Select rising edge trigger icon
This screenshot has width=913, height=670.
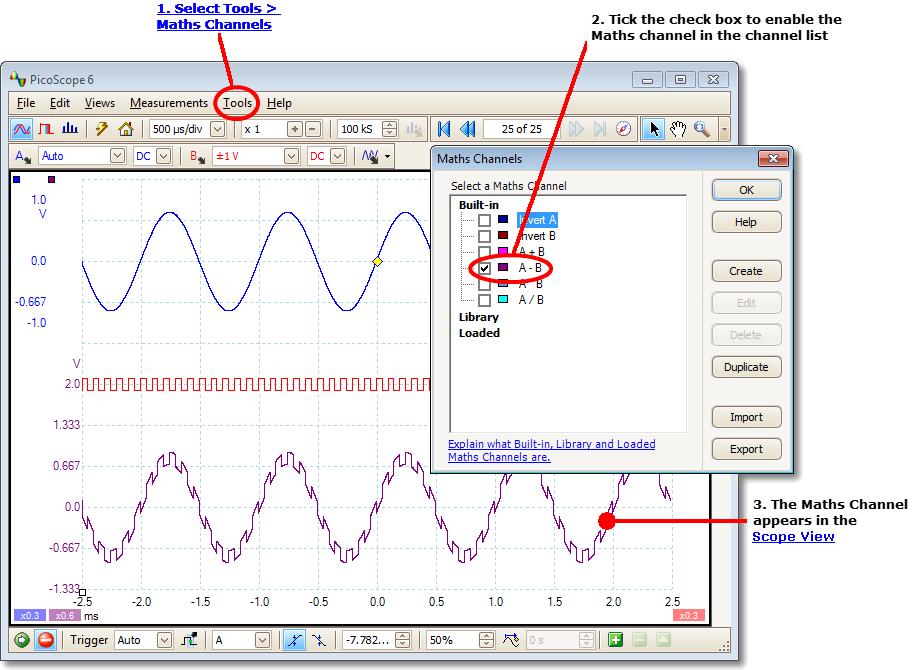pos(295,640)
